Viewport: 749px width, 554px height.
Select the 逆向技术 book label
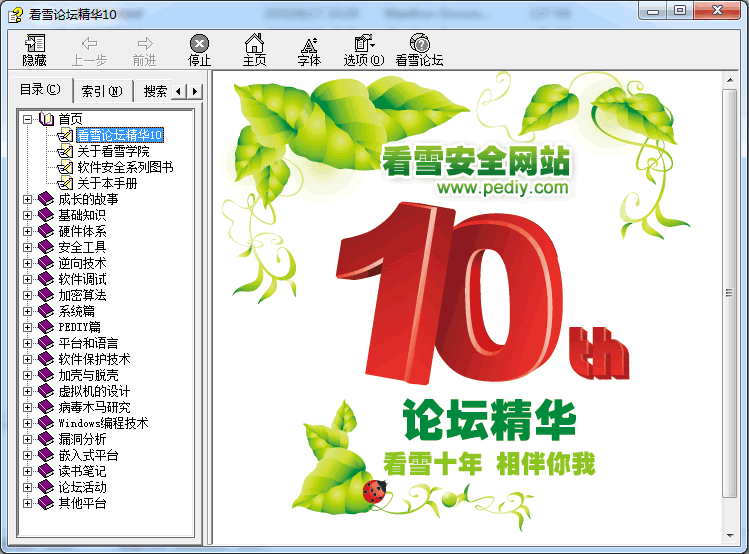tap(82, 263)
